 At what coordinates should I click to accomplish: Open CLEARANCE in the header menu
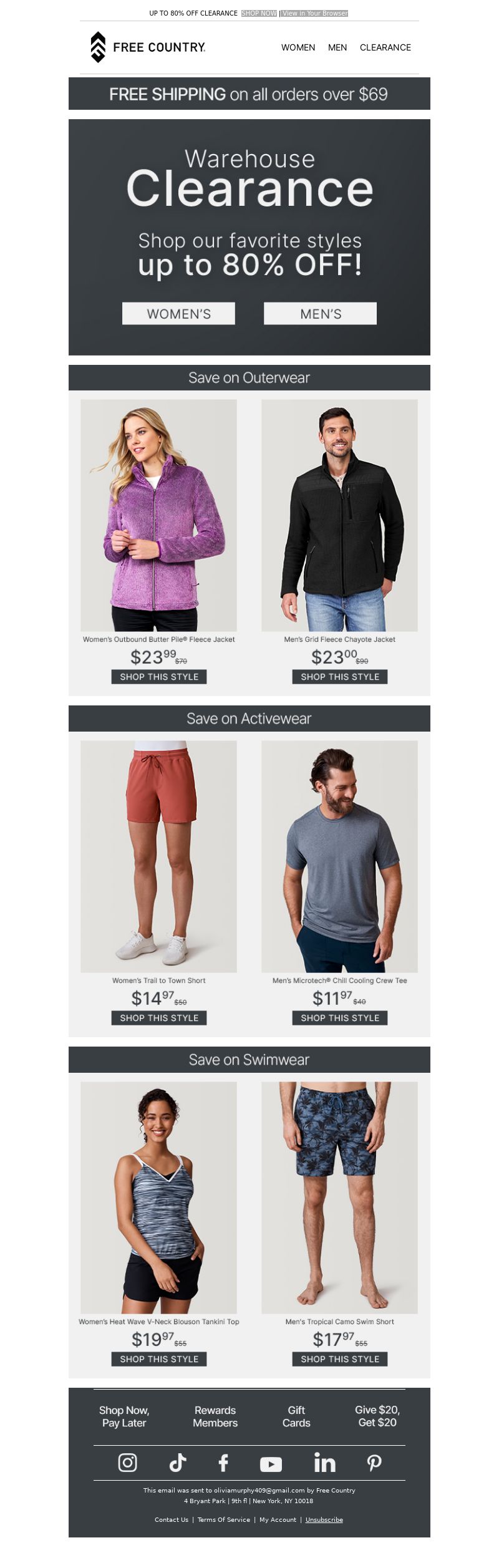tap(385, 47)
